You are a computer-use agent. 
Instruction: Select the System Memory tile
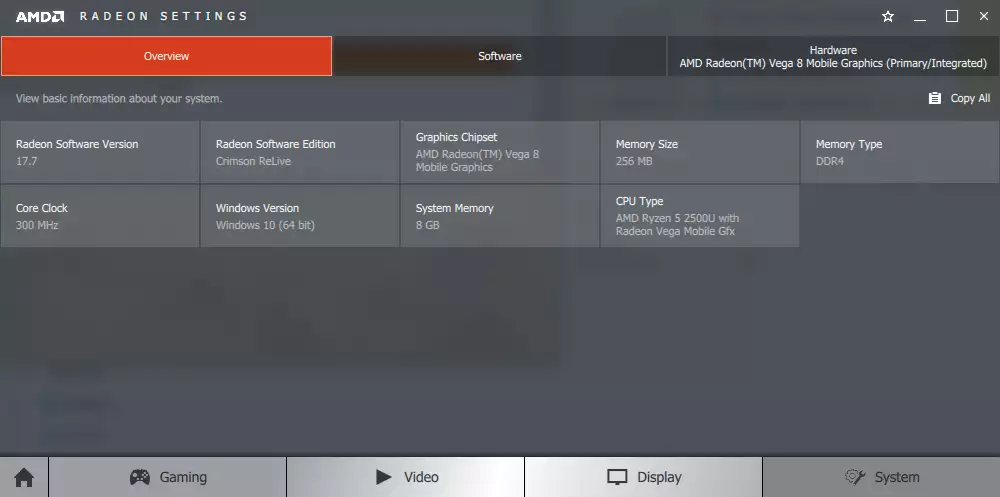point(500,216)
